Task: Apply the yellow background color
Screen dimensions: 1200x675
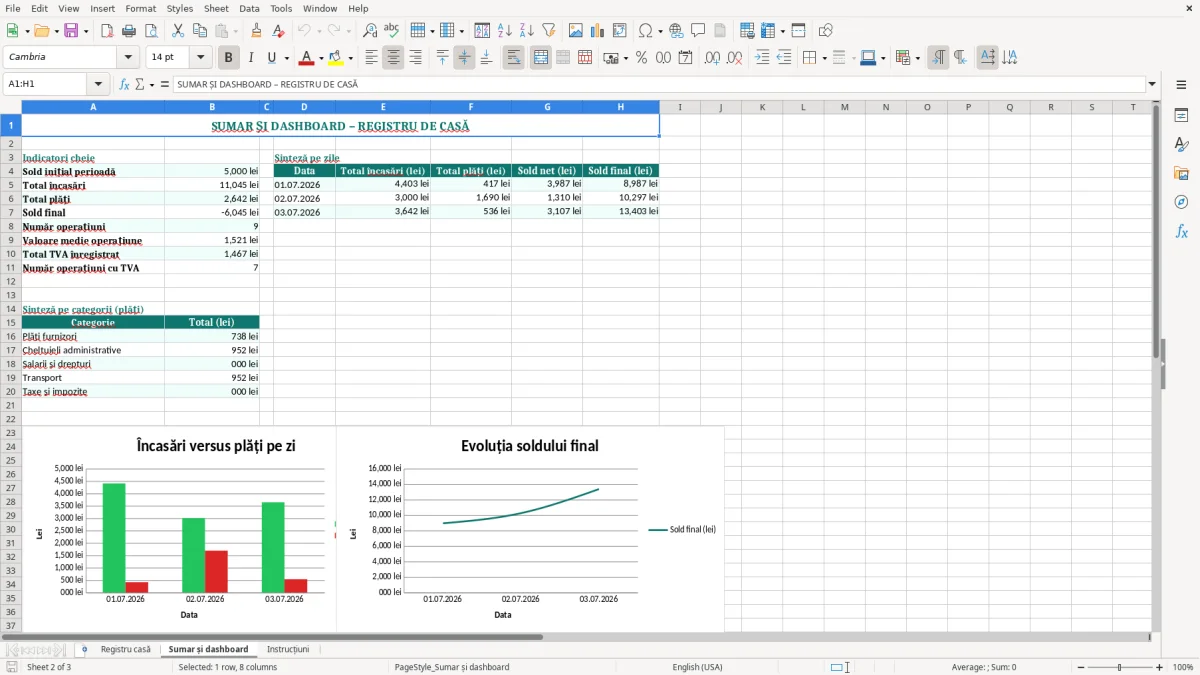Action: click(336, 58)
